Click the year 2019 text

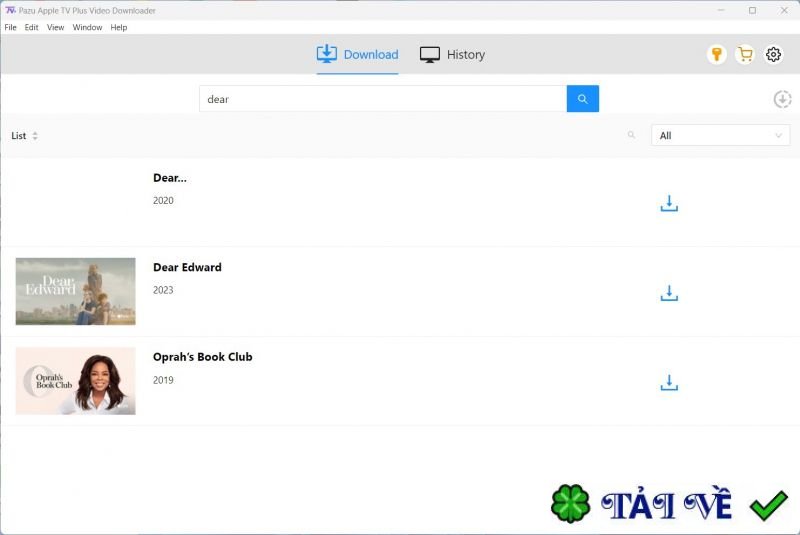(x=163, y=380)
